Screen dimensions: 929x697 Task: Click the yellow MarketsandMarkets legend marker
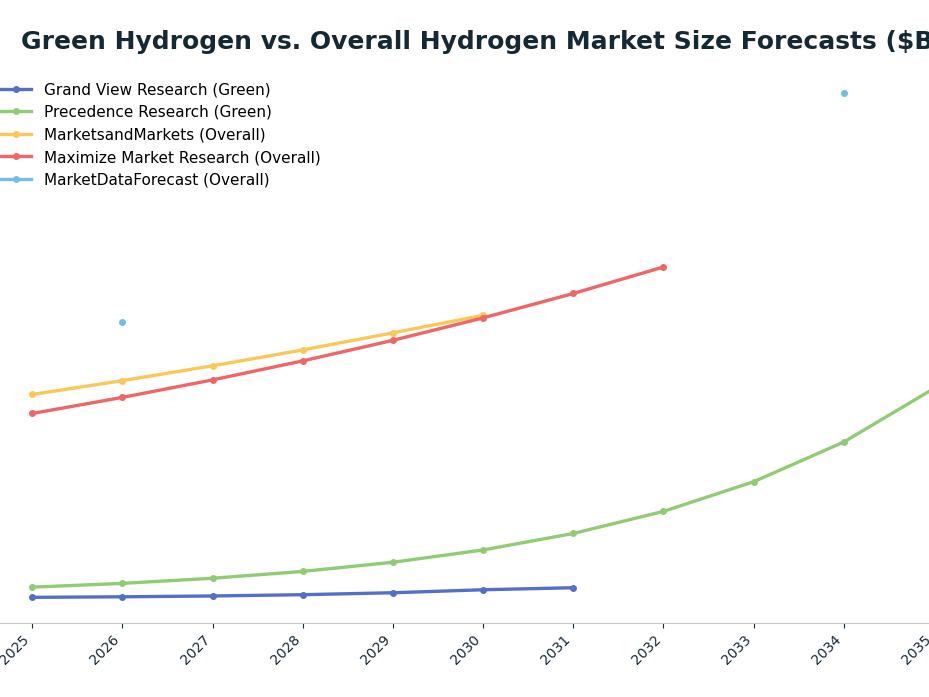[17, 135]
